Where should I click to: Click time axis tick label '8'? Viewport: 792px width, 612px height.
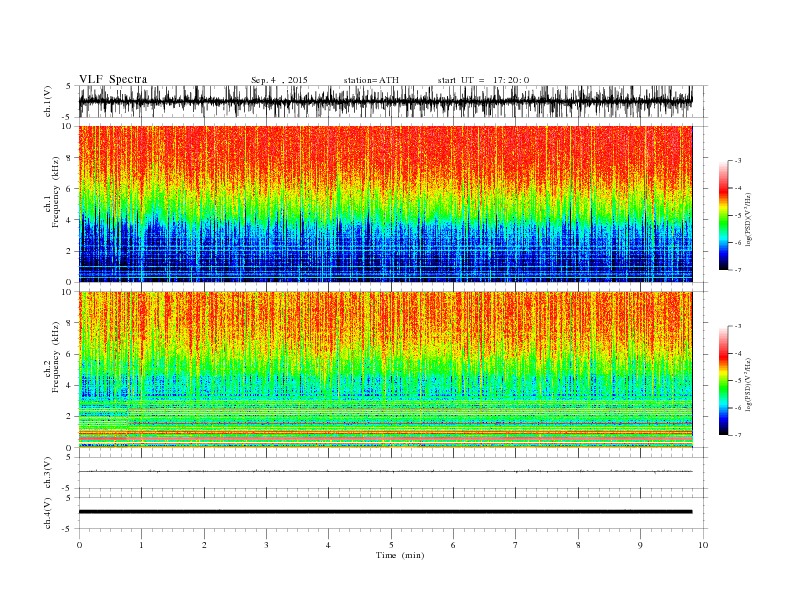[x=578, y=545]
